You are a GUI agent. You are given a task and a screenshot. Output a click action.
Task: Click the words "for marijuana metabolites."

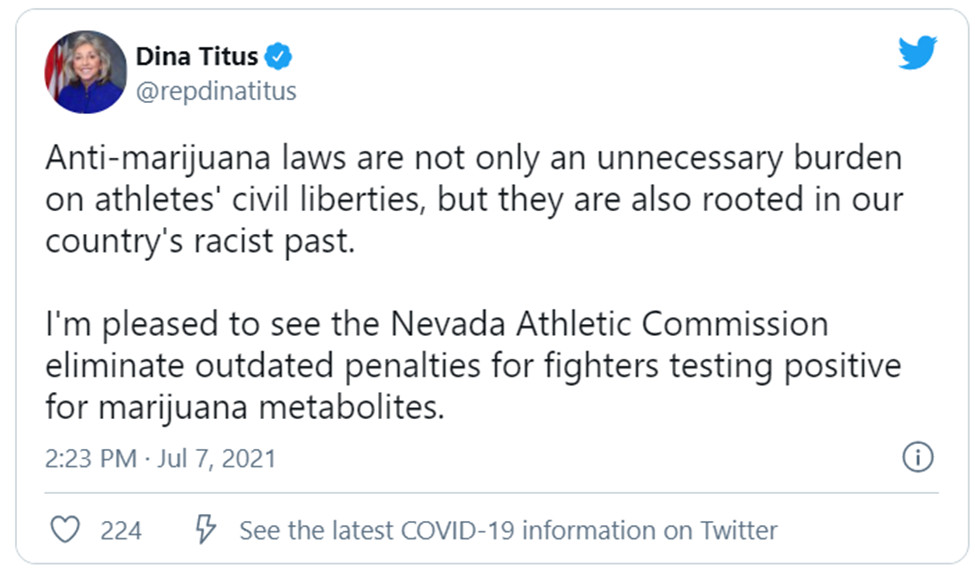click(244, 407)
